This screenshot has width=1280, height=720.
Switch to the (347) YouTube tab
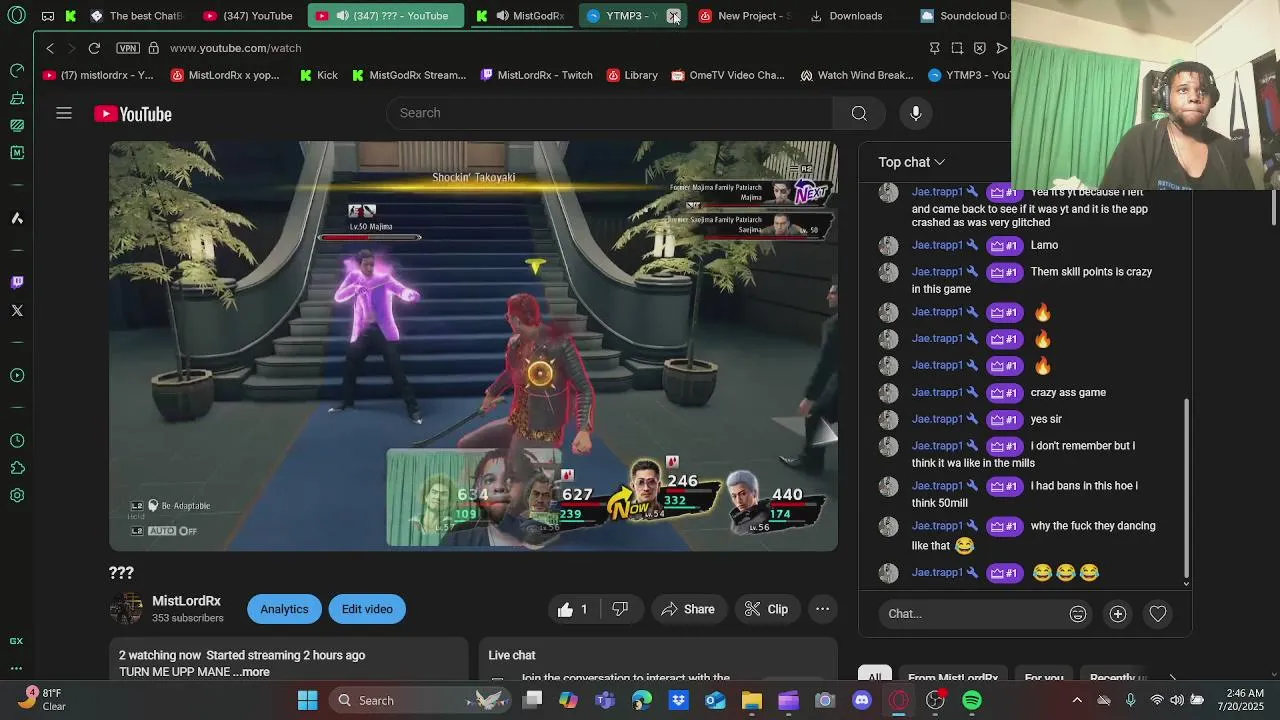click(x=248, y=16)
